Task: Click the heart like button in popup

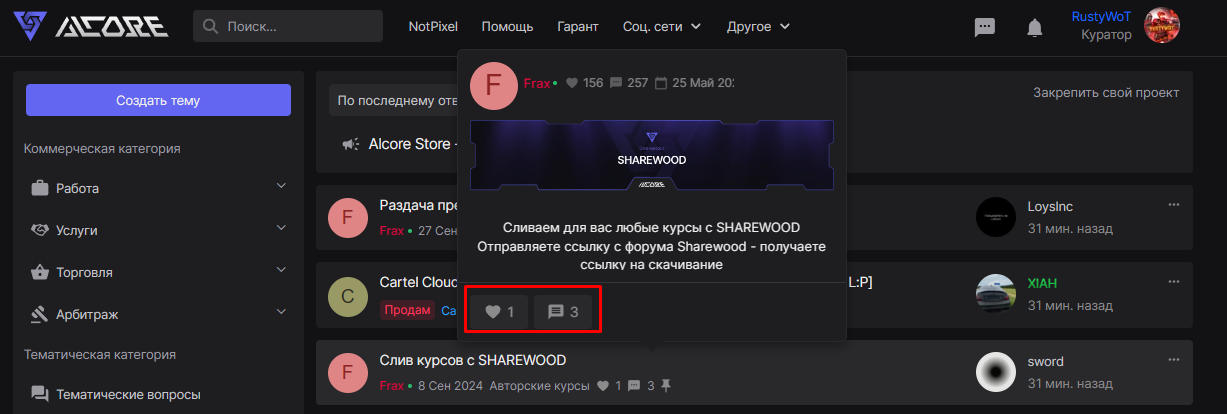Action: [x=499, y=312]
